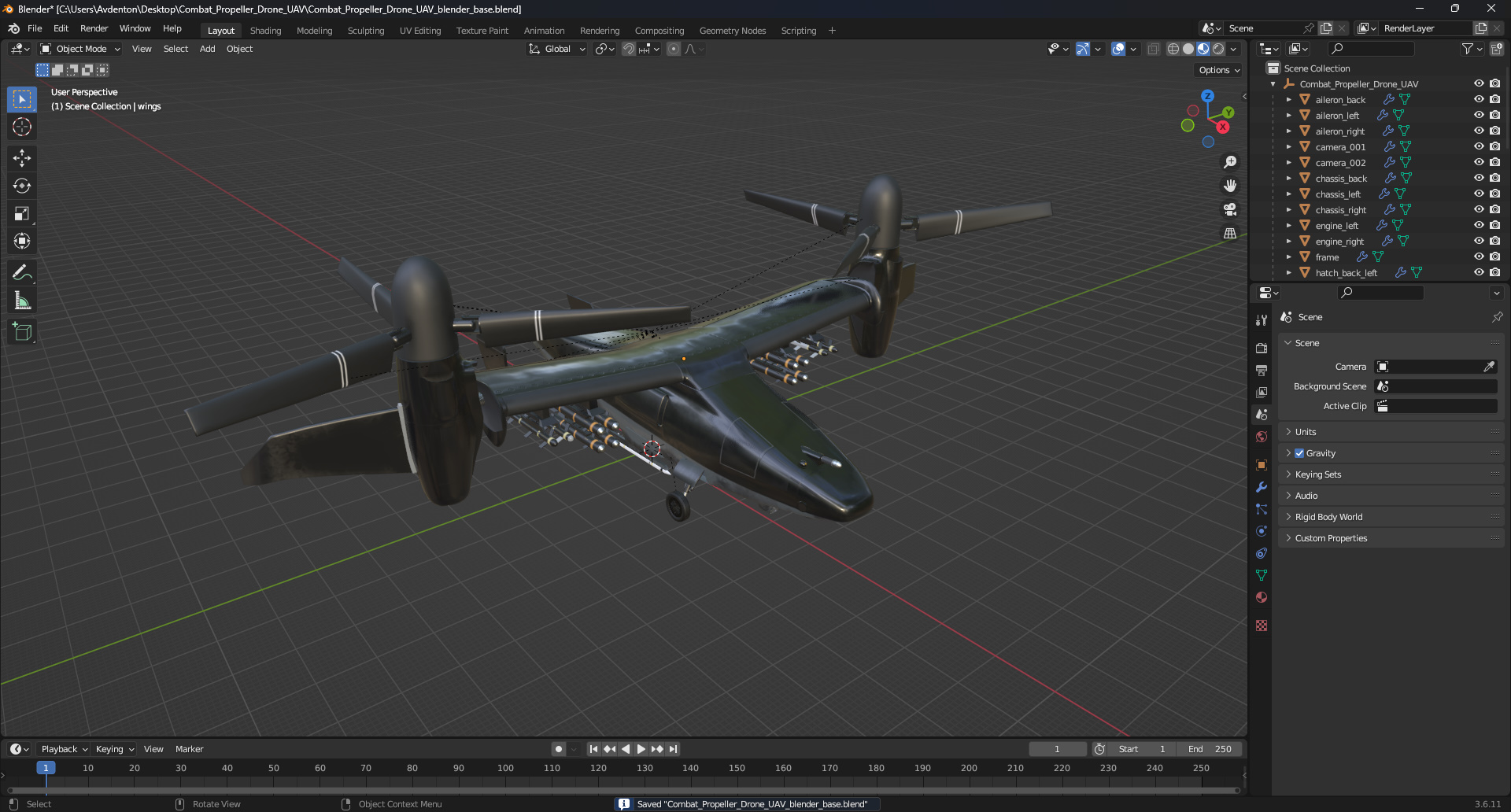
Task: Open the Output properties tab
Action: coord(1262,370)
